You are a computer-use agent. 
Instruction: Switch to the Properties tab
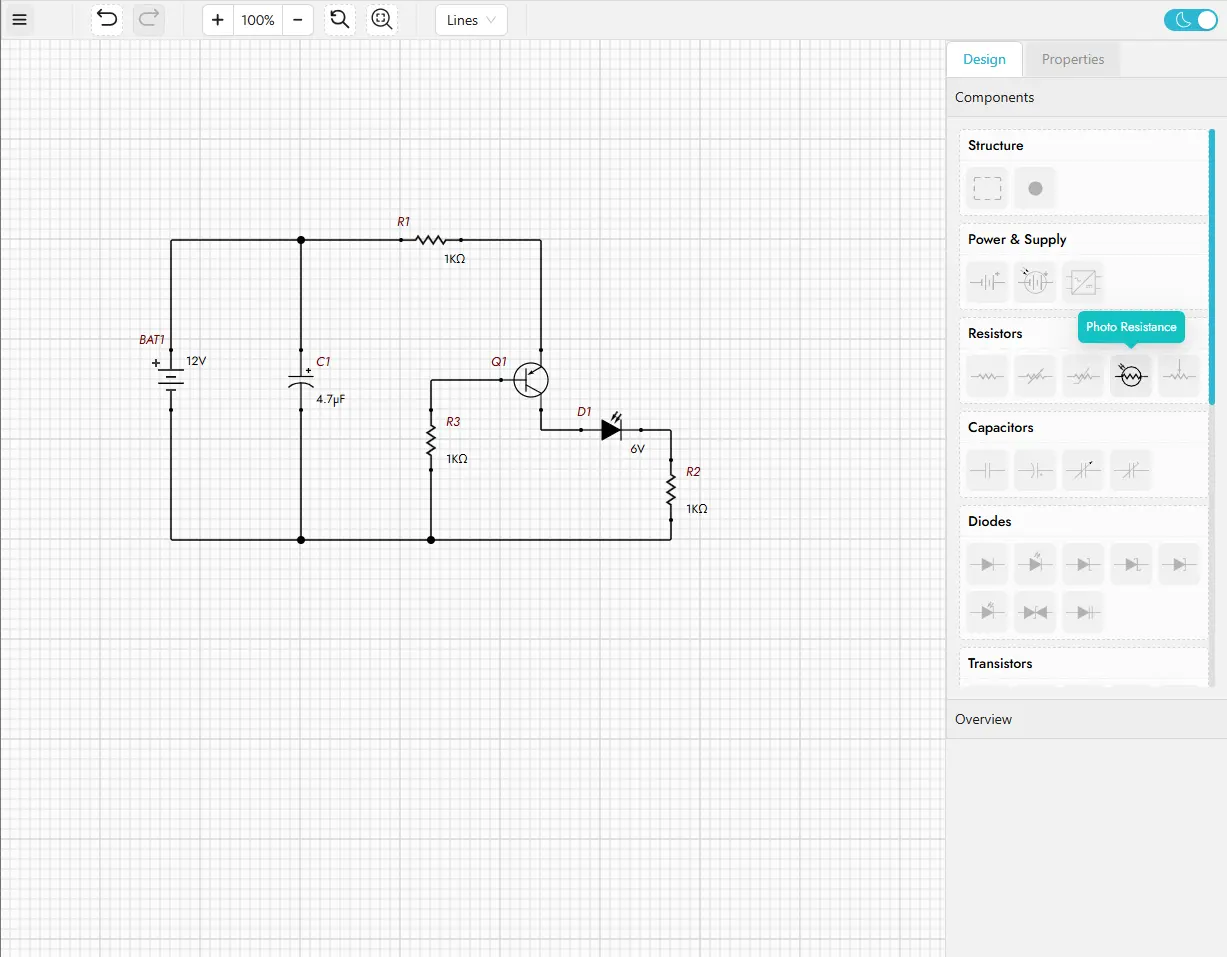click(1073, 59)
